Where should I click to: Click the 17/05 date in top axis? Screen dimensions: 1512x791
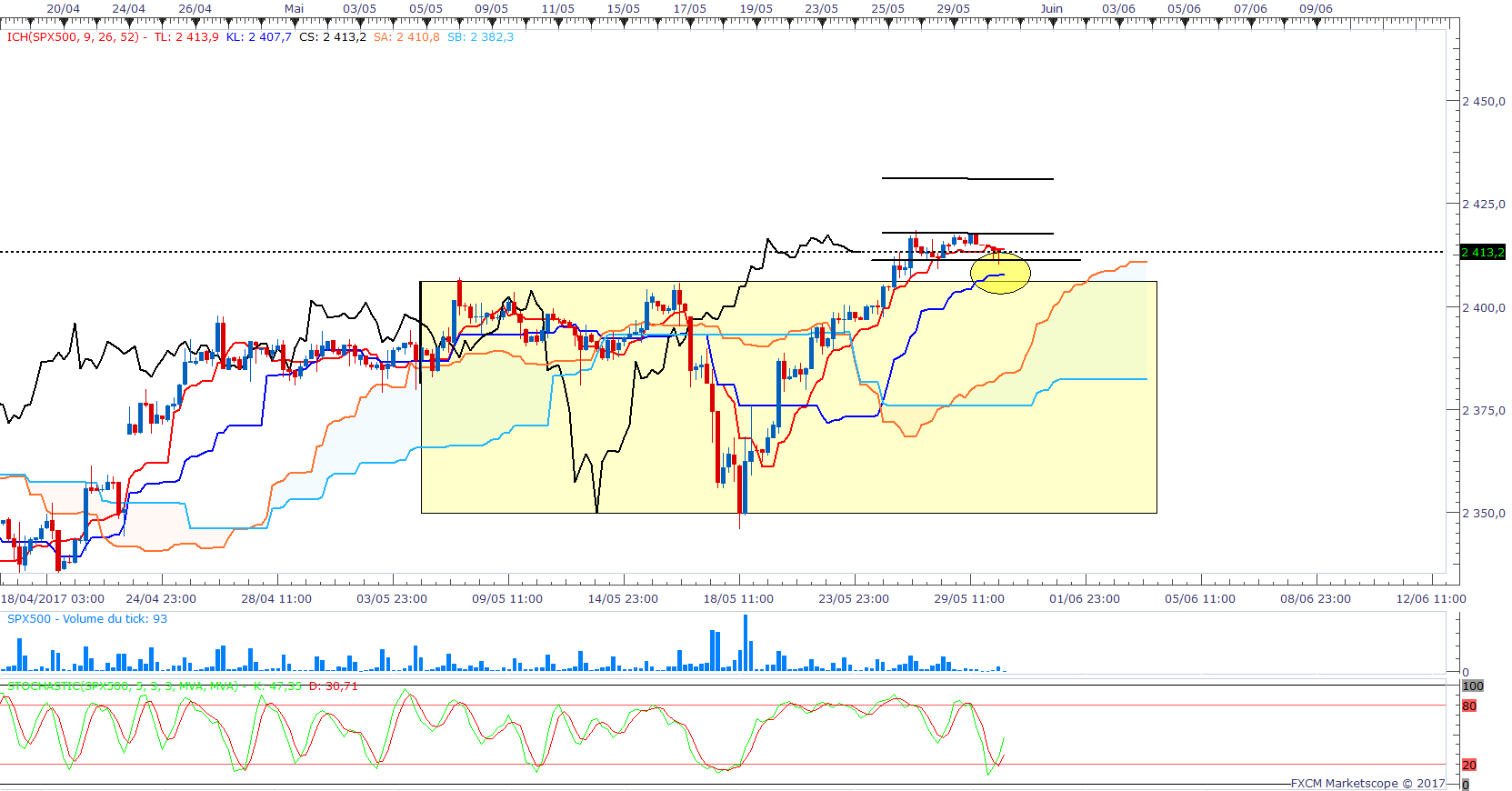(x=689, y=9)
